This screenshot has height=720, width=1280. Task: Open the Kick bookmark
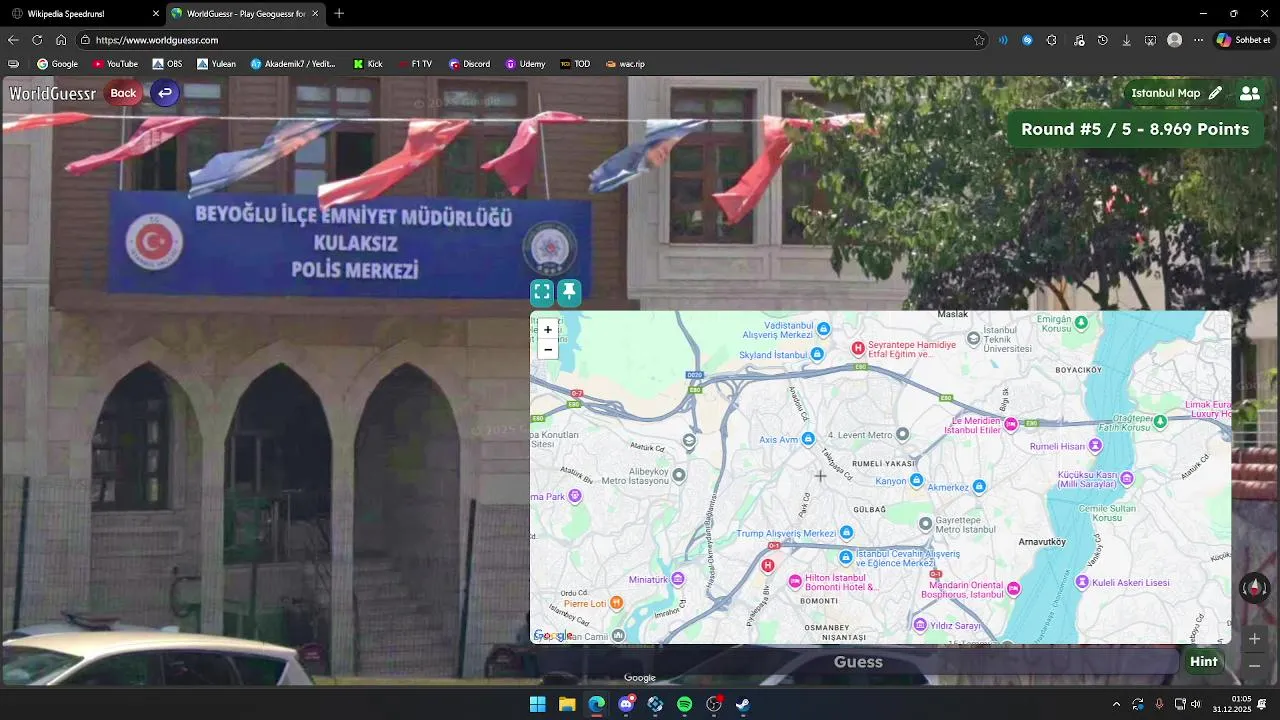367,64
